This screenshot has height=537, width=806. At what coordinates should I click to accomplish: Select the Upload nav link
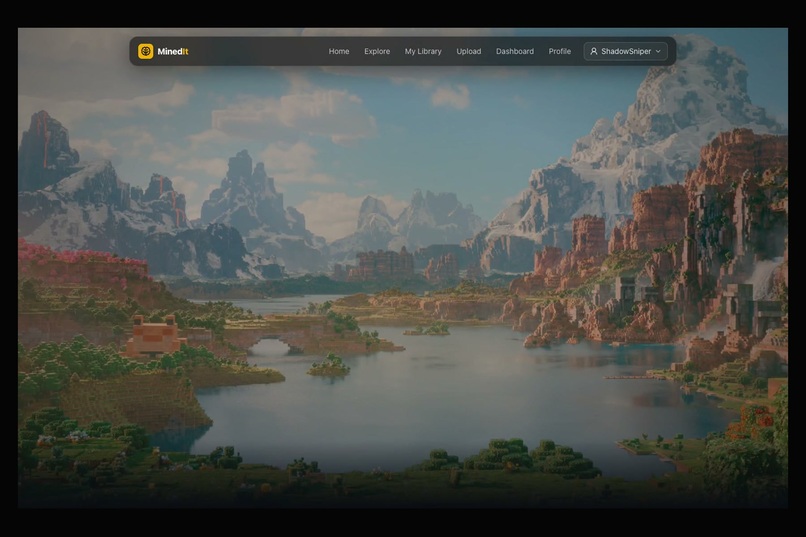pyautogui.click(x=469, y=51)
